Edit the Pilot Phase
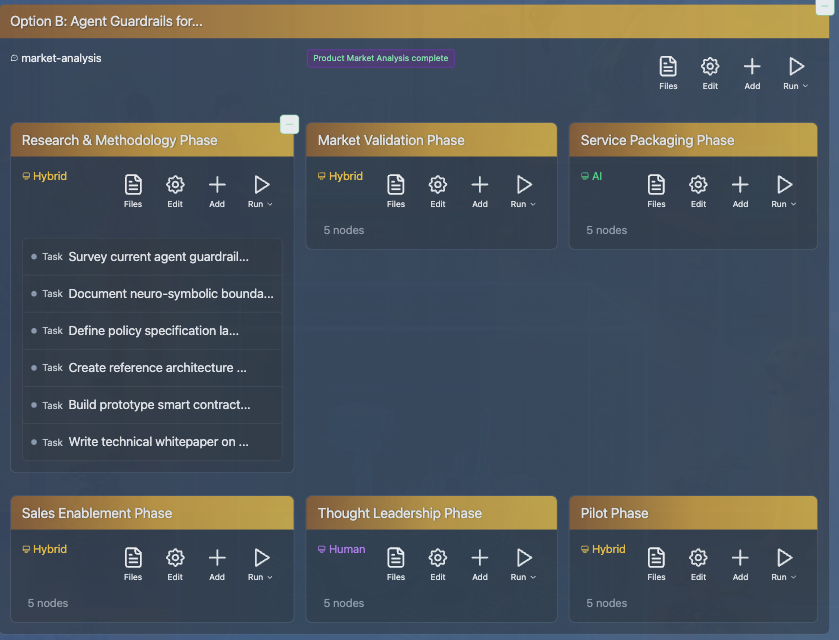This screenshot has height=640, width=839. (x=698, y=564)
